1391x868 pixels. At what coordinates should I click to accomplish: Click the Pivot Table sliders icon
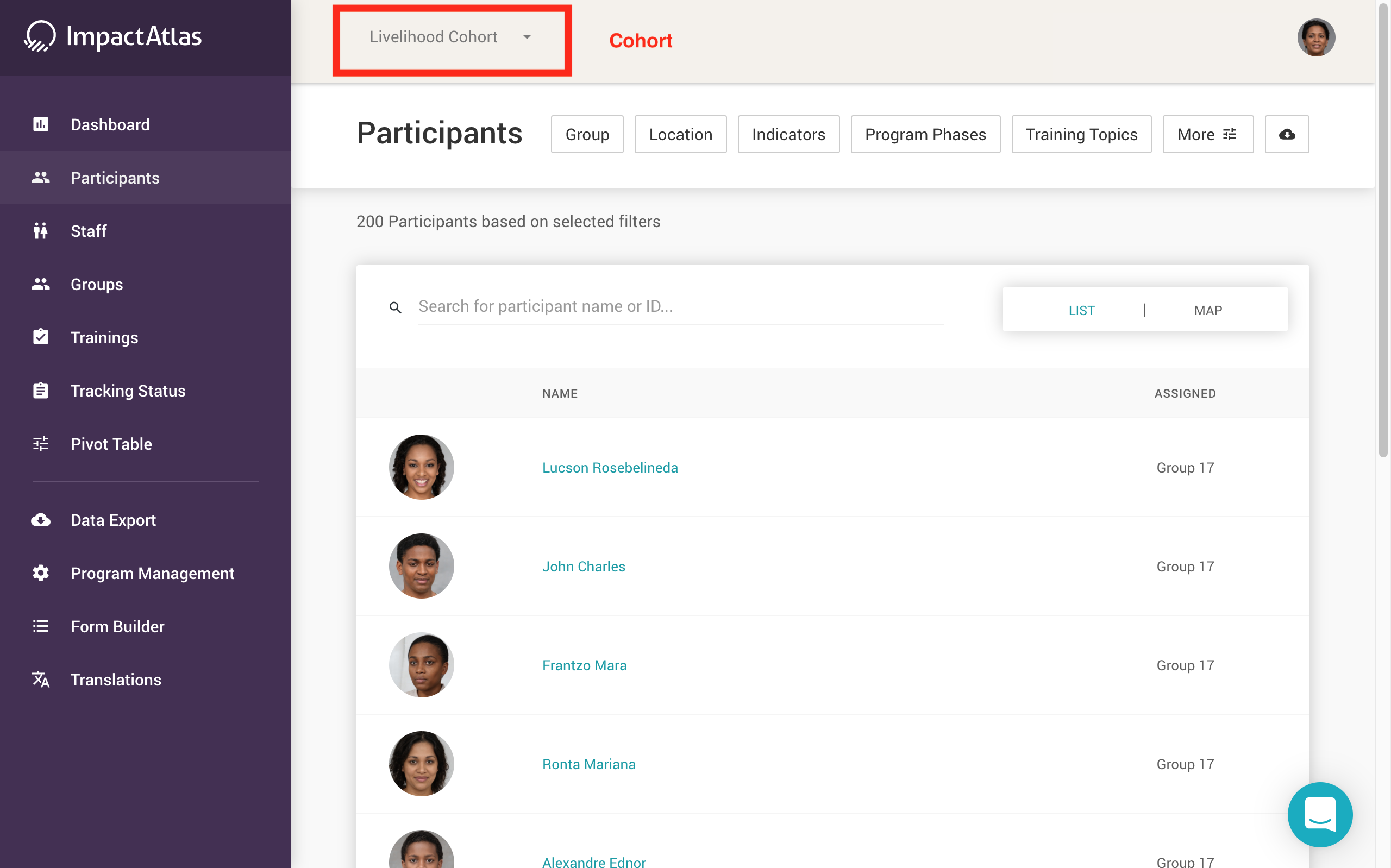(41, 444)
